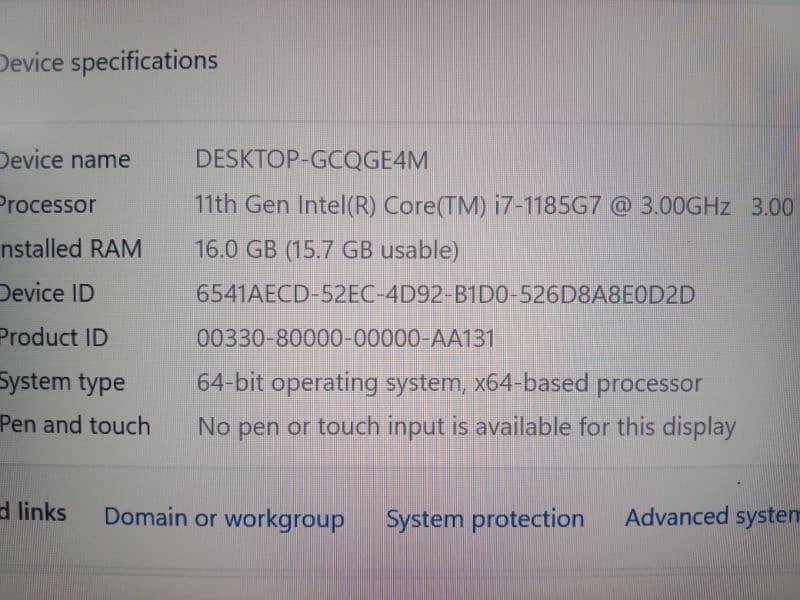Click the Processor label
The height and width of the screenshot is (600, 800).
coord(48,205)
